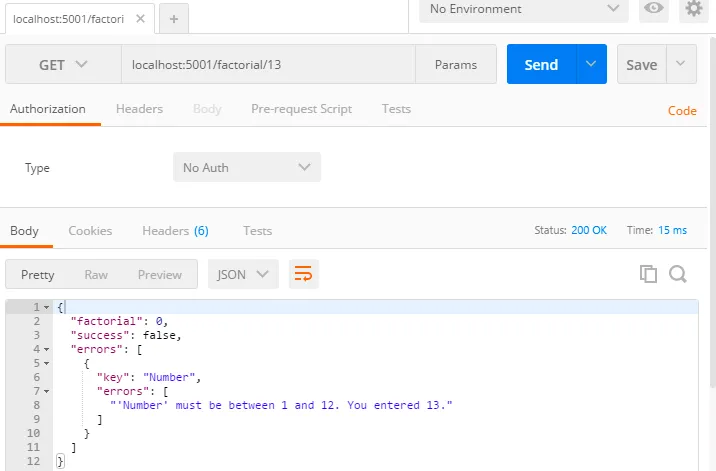716x471 pixels.
Task: Select Raw response view
Action: tap(96, 274)
